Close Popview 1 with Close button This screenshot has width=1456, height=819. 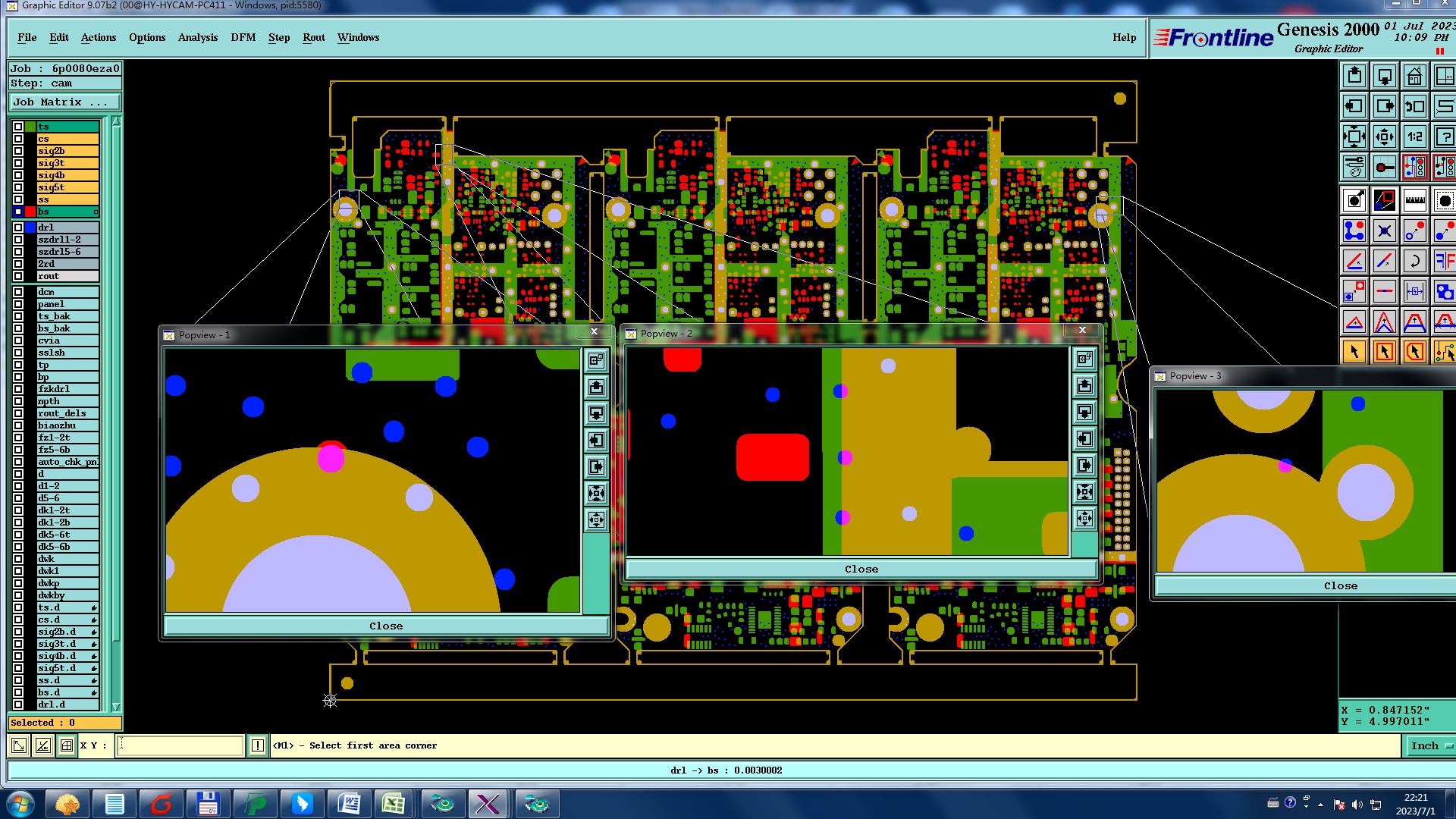click(386, 626)
